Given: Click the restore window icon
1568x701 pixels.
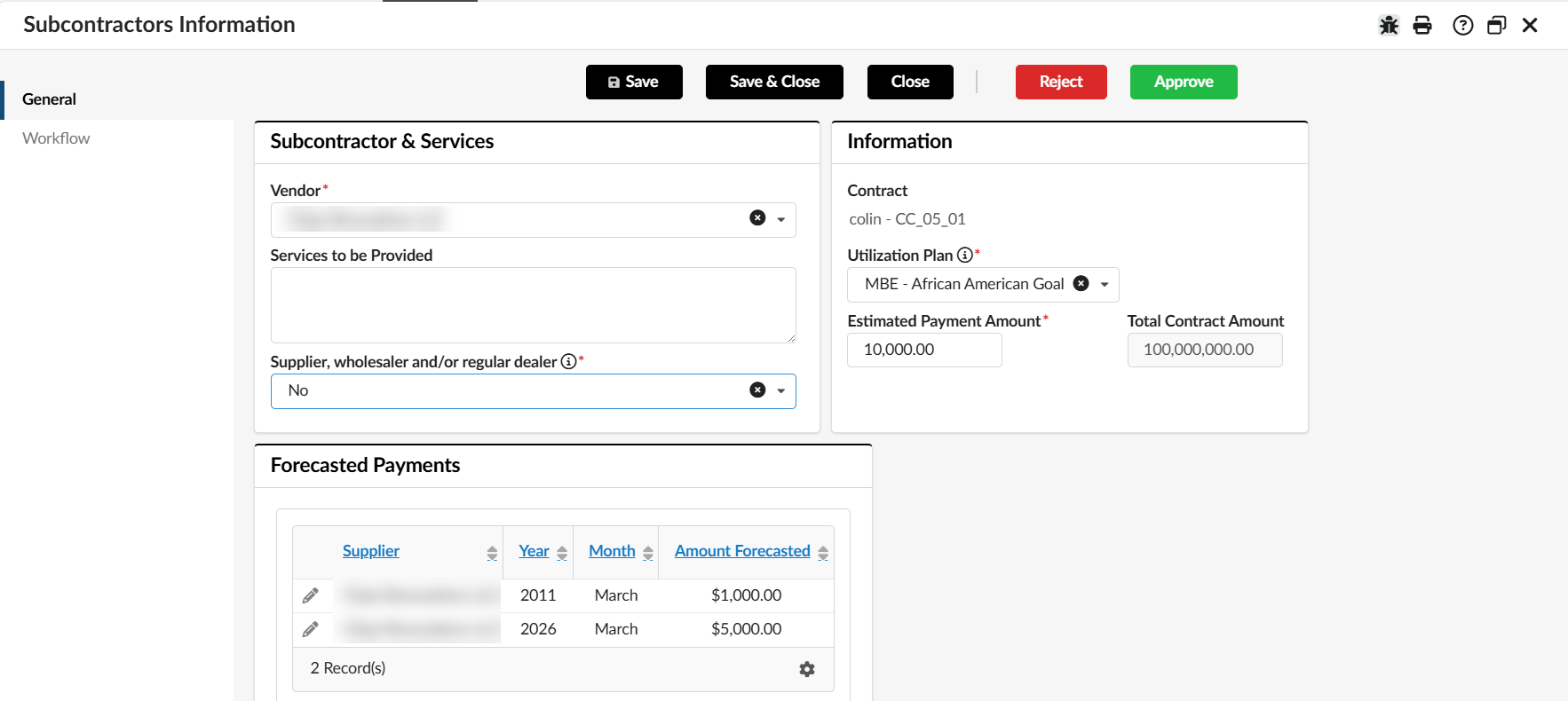Looking at the screenshot, I should 1497,26.
